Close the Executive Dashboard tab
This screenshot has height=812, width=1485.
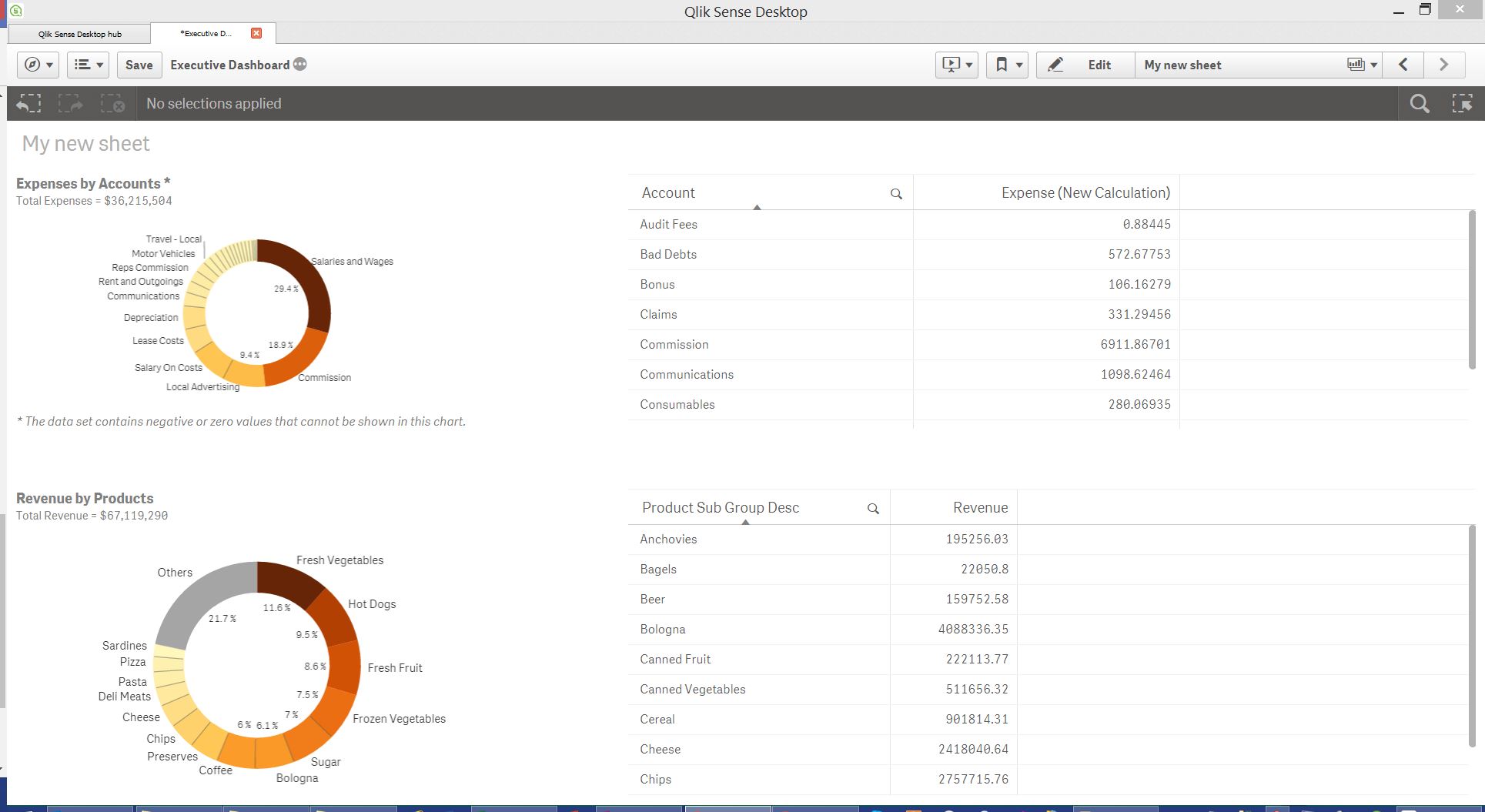256,33
